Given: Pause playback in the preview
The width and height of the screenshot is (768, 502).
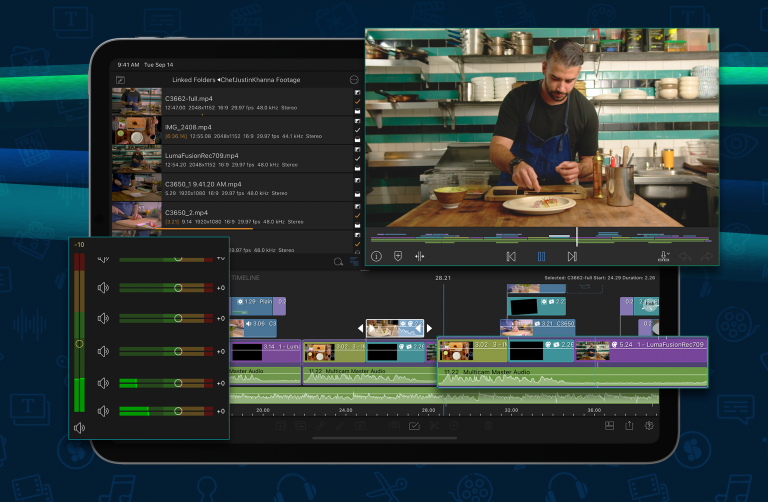Looking at the screenshot, I should tap(541, 257).
